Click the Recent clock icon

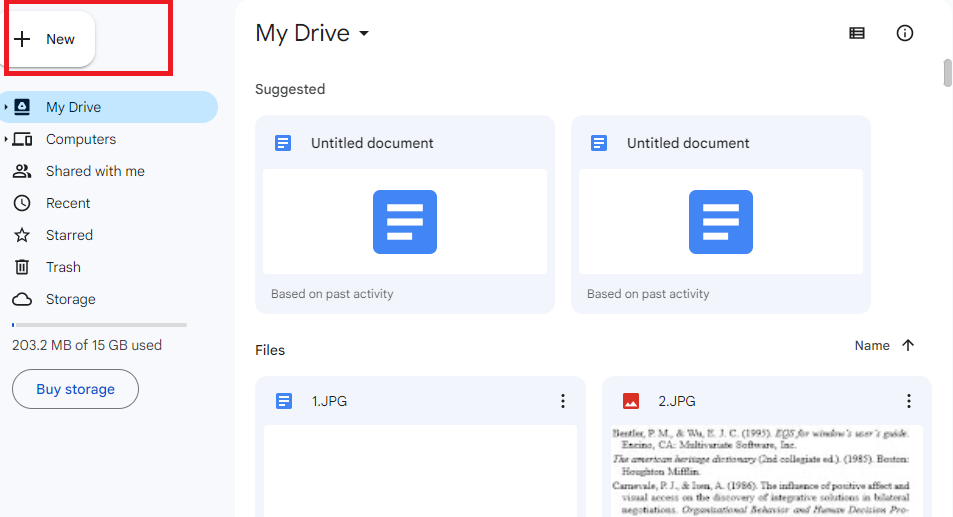tap(22, 203)
